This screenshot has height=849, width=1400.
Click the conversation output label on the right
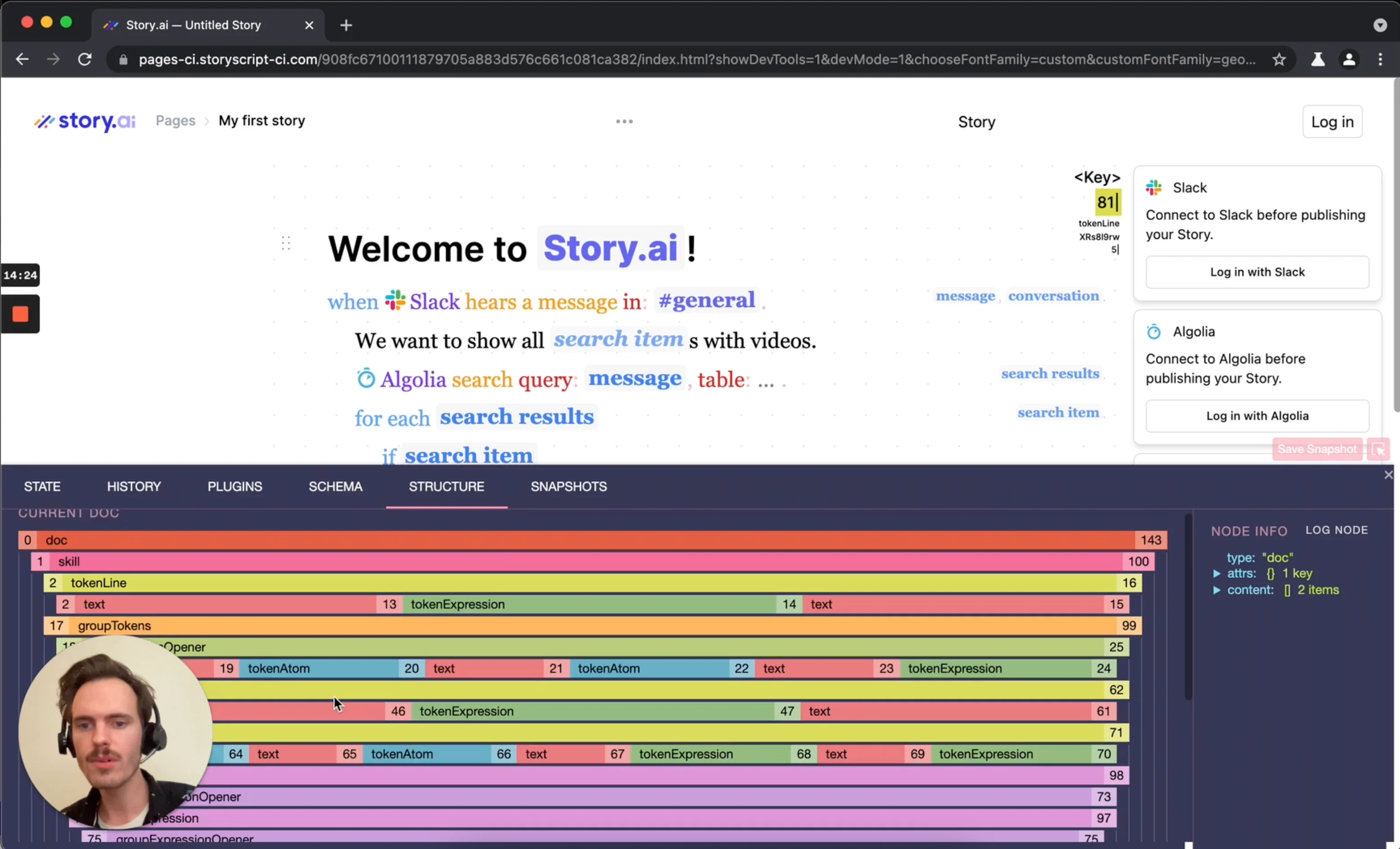[x=1053, y=295]
